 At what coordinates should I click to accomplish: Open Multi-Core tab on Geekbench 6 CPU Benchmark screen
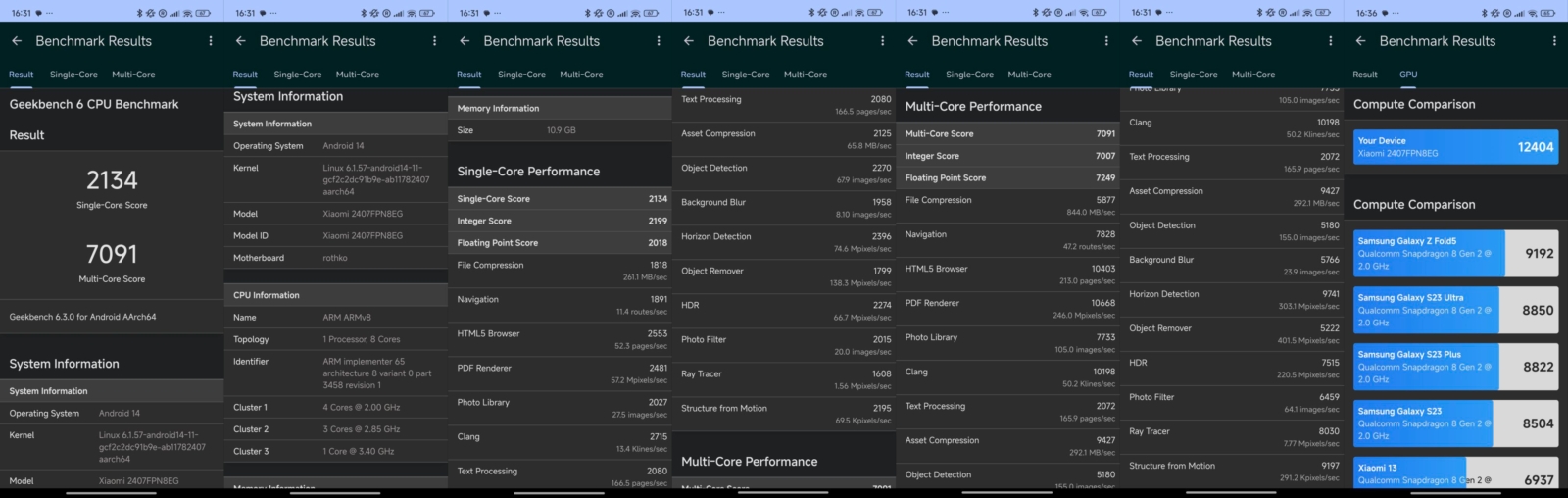133,75
